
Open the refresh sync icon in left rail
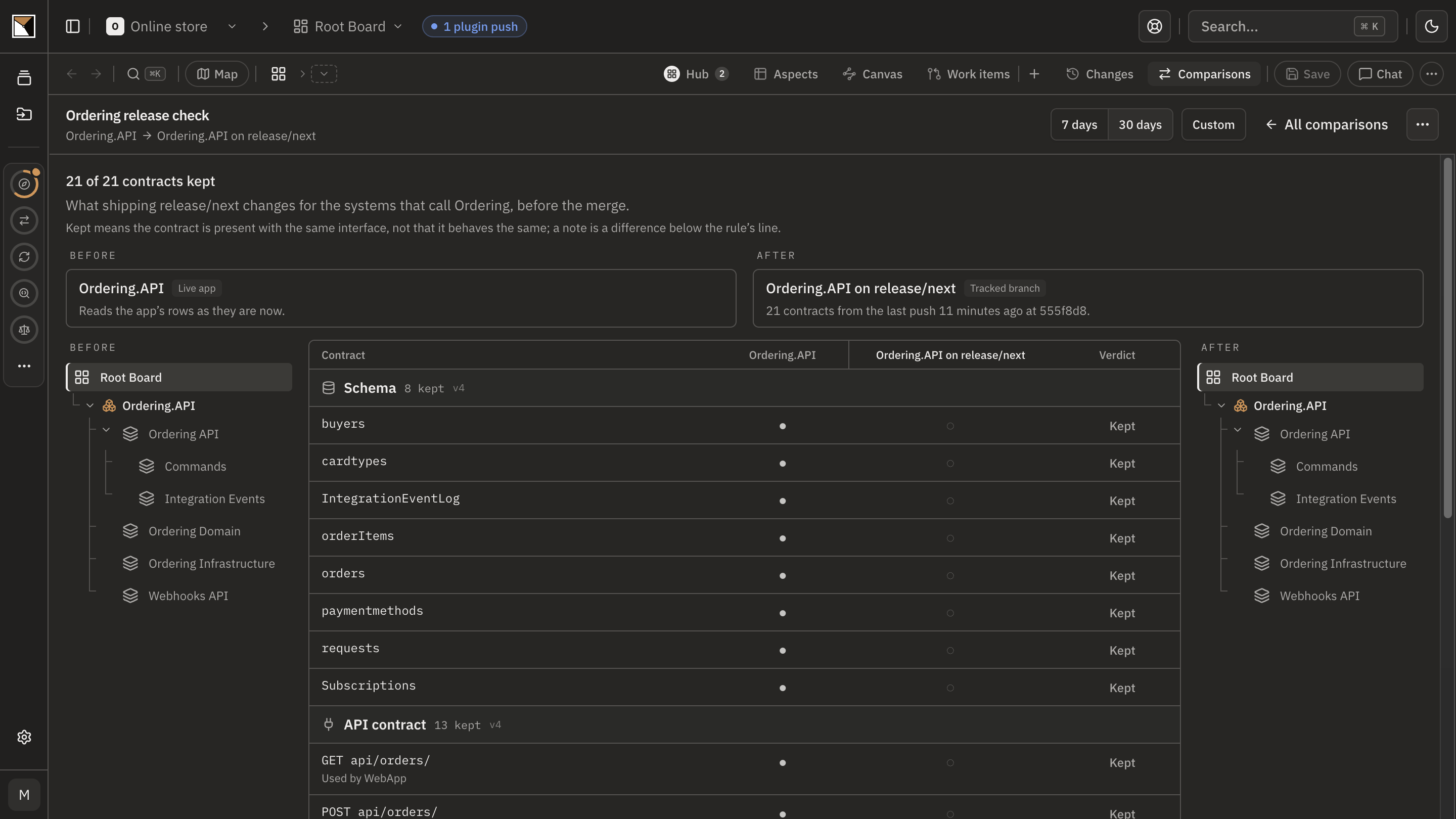click(x=24, y=257)
